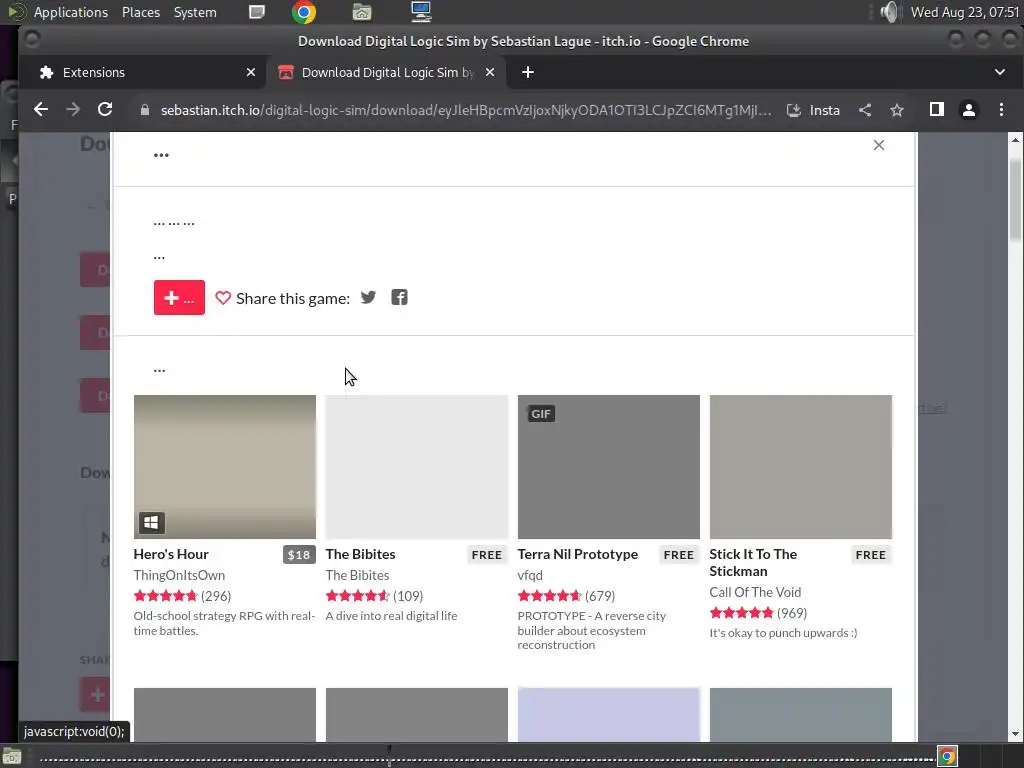1024x768 pixels.
Task: Click the terminal screen launcher in panel
Action: click(257, 12)
